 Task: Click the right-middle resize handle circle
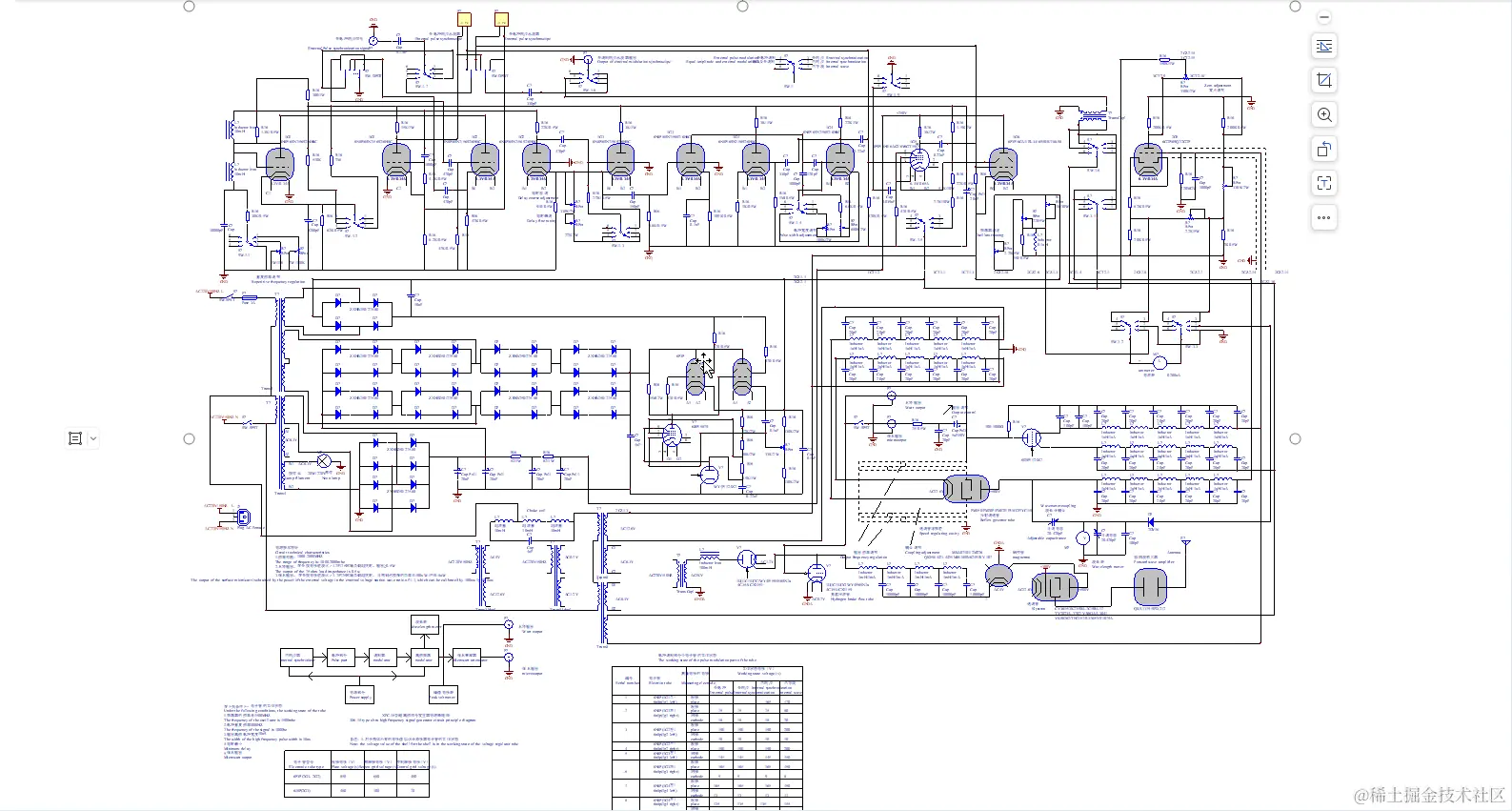point(1295,438)
